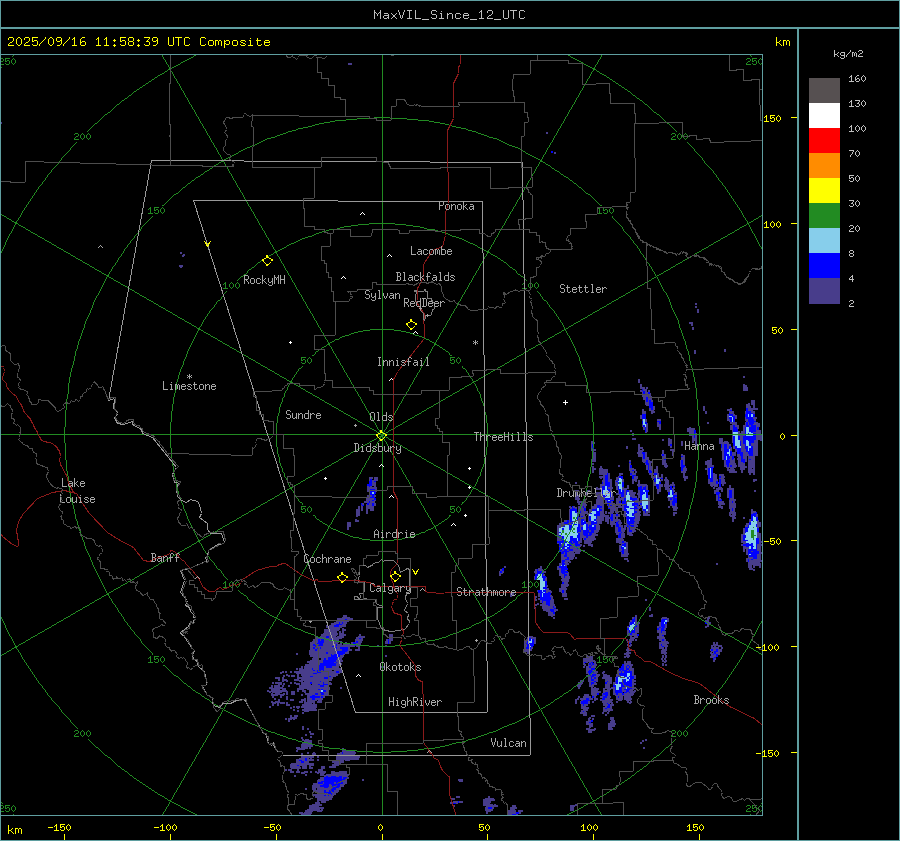Select the green legend color swatch
Image resolution: width=900 pixels, height=841 pixels.
click(x=824, y=215)
